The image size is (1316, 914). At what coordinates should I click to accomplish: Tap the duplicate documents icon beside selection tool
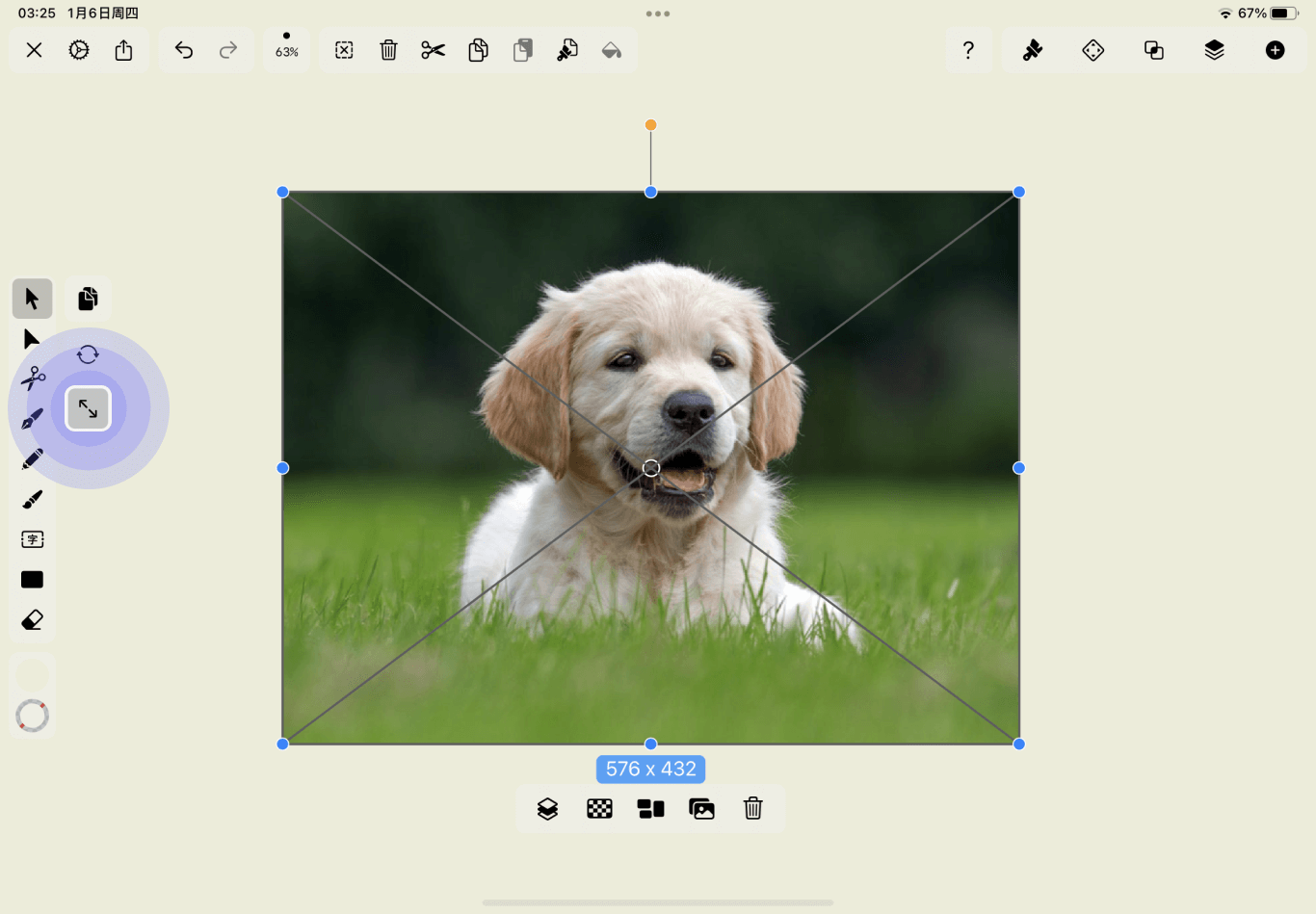click(x=88, y=299)
